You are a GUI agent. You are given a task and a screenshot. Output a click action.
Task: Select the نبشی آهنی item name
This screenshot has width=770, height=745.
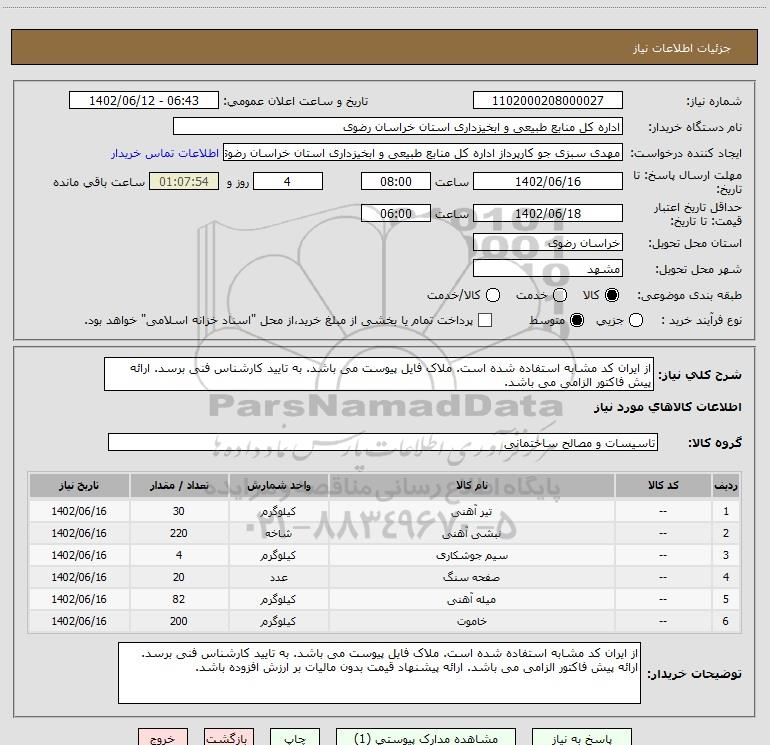point(471,533)
